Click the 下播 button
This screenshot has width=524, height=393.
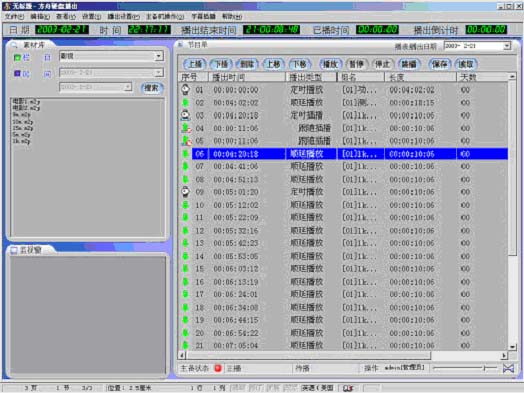click(221, 64)
